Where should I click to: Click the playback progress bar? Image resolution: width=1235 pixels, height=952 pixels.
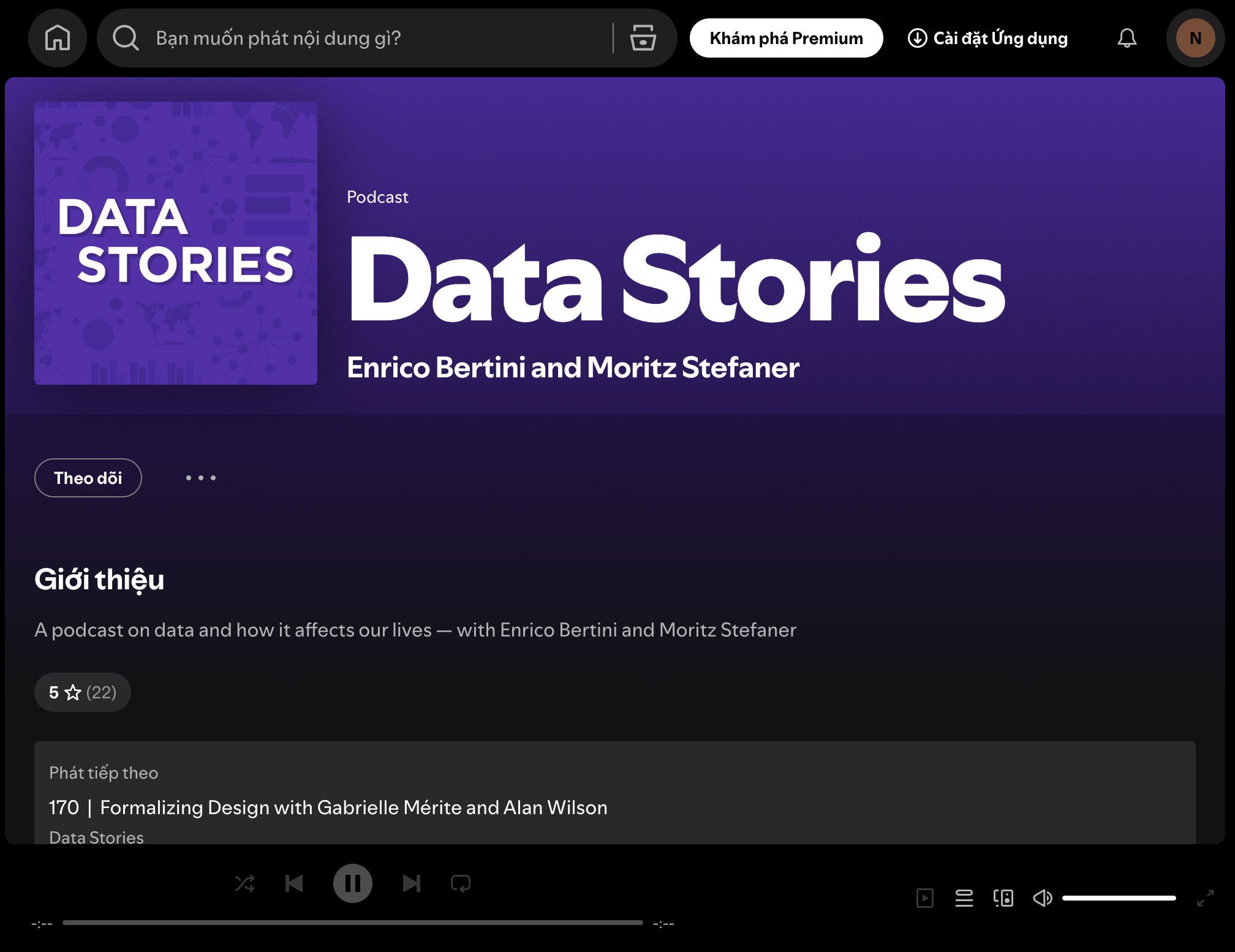point(353,923)
